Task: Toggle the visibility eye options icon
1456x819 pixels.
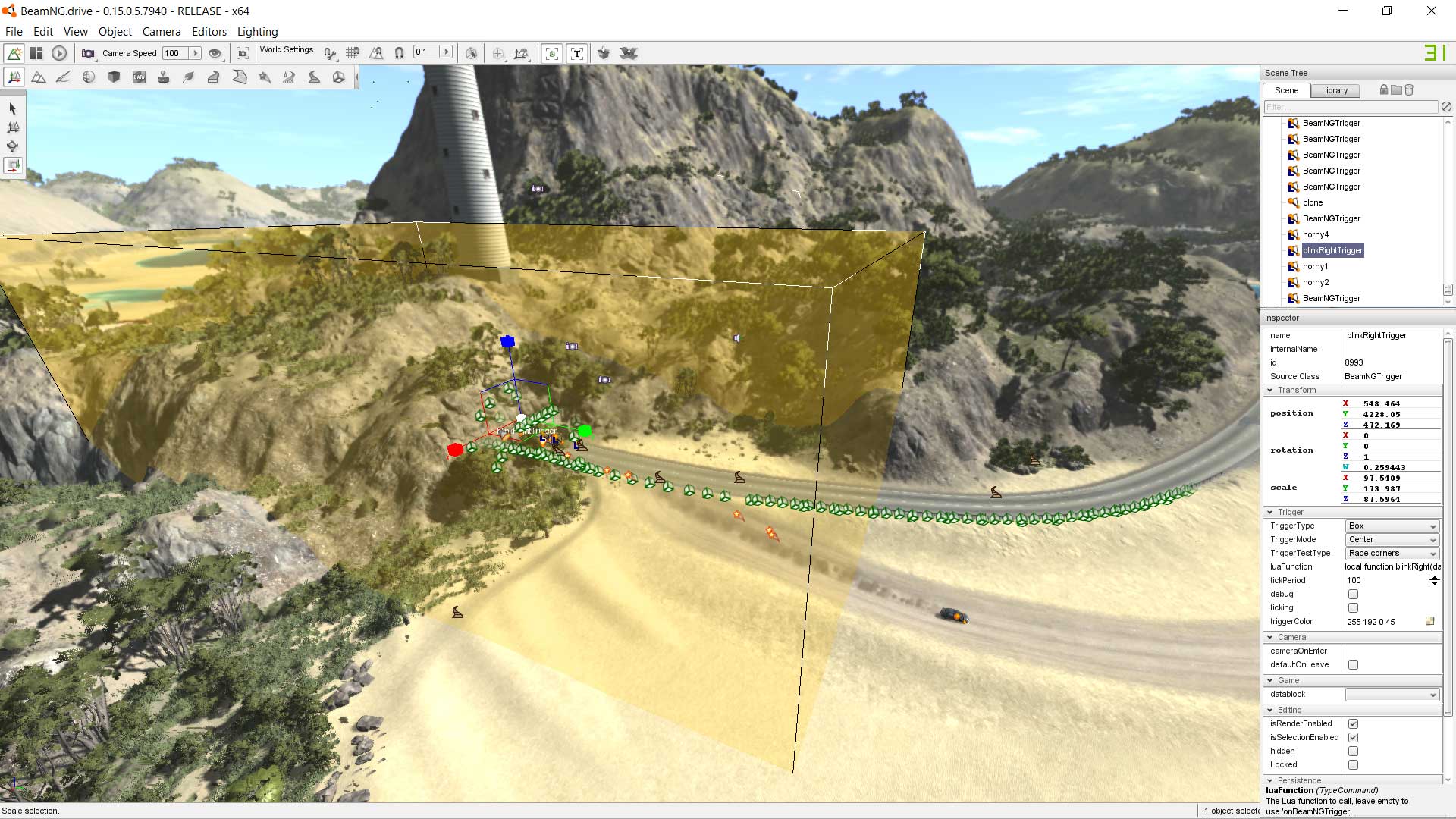Action: [215, 53]
